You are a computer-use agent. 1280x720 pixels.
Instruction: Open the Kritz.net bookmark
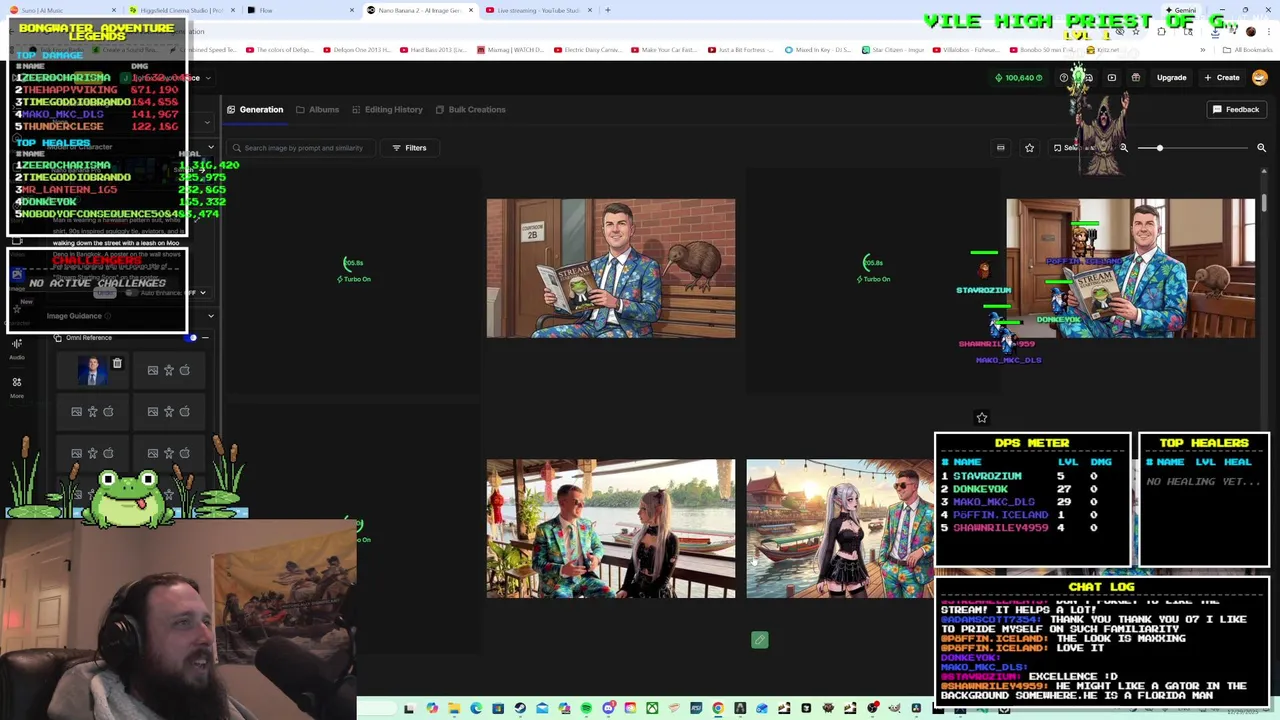coord(1104,49)
